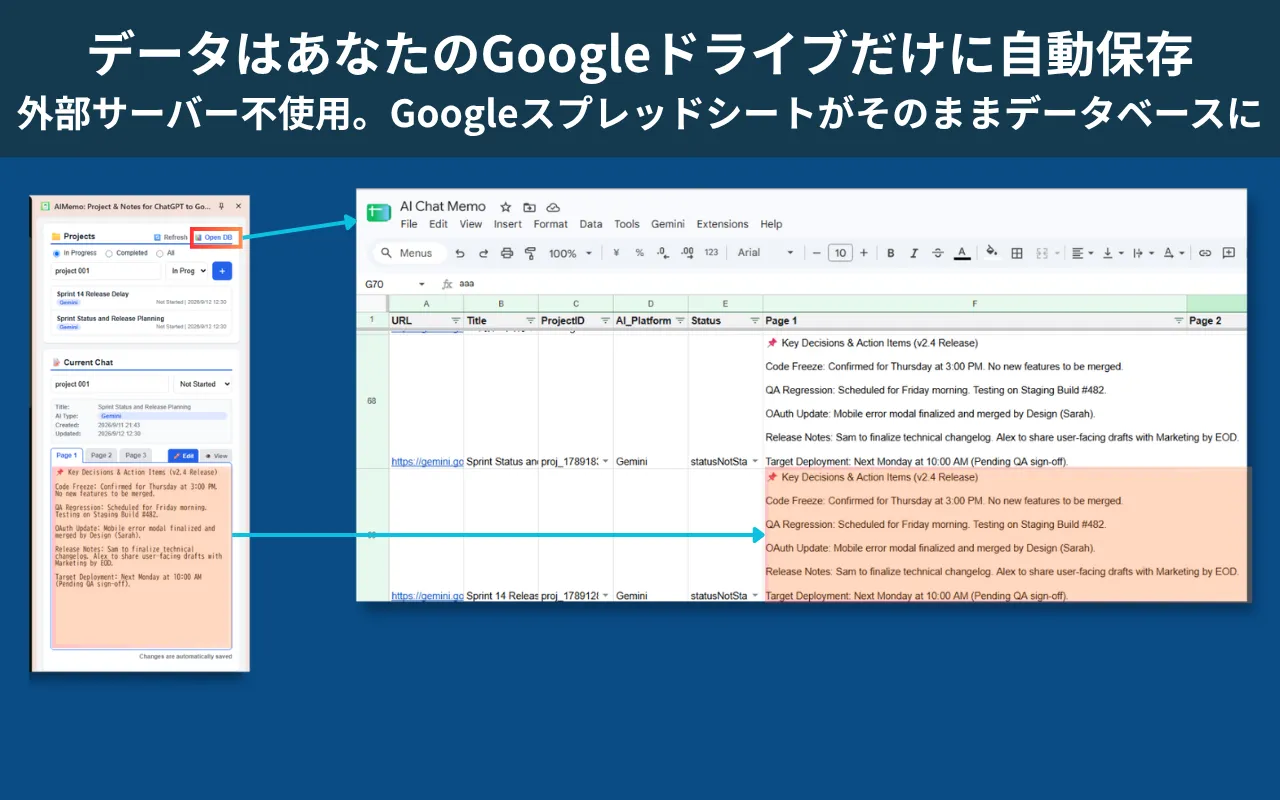Toggle filter on Status column header
The height and width of the screenshot is (800, 1280).
click(x=755, y=321)
